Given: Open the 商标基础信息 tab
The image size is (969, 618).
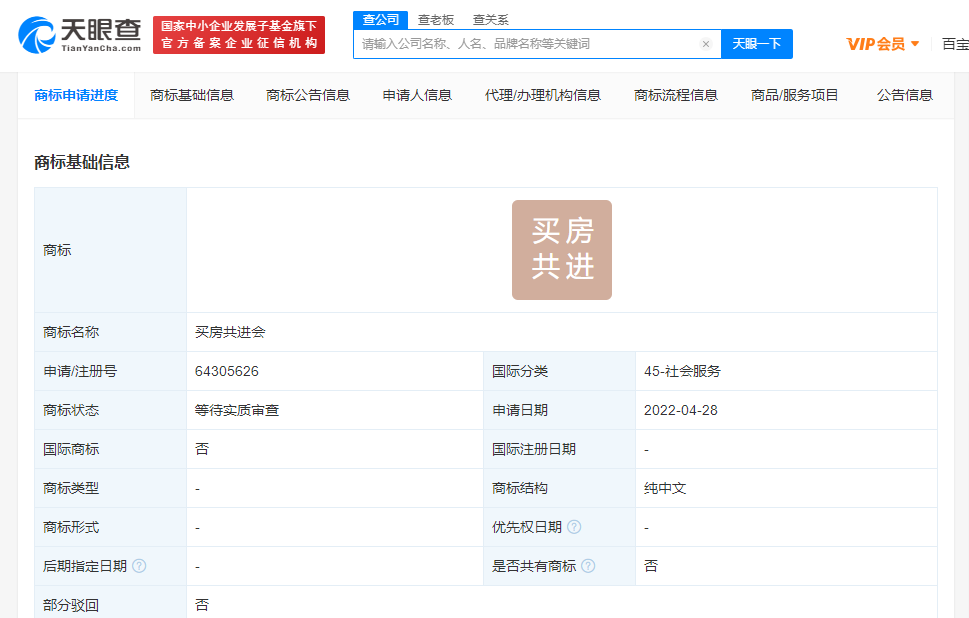Looking at the screenshot, I should click(192, 95).
